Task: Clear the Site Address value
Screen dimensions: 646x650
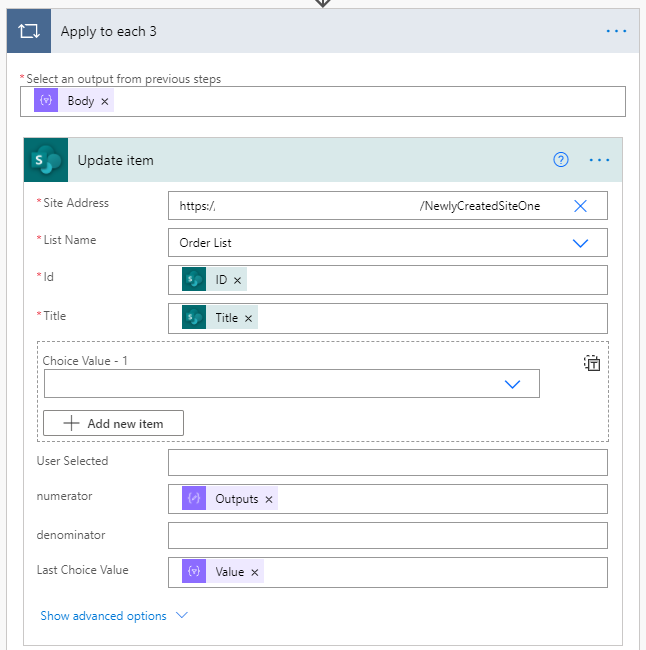Action: [580, 206]
